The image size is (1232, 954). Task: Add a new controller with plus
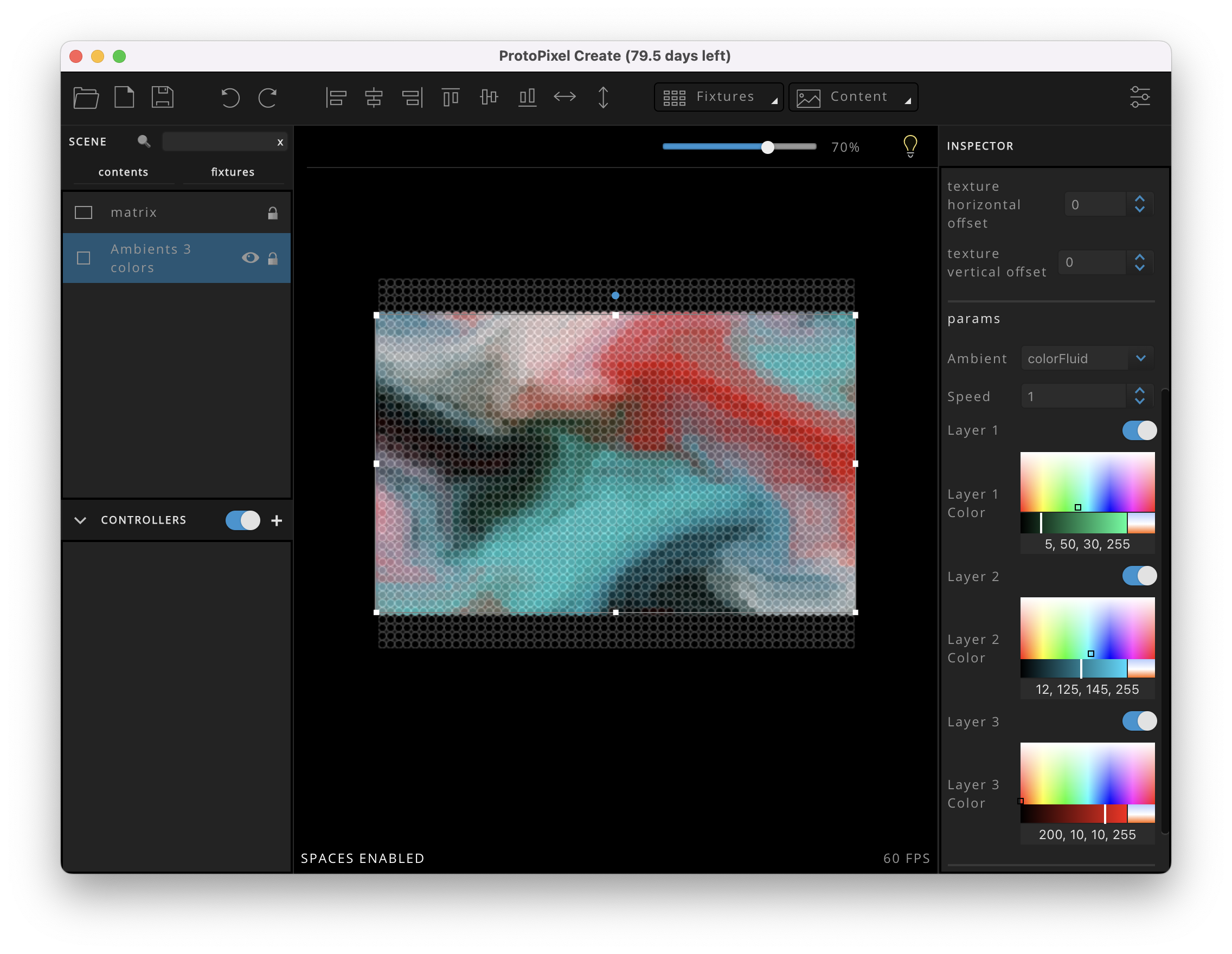pyautogui.click(x=277, y=520)
